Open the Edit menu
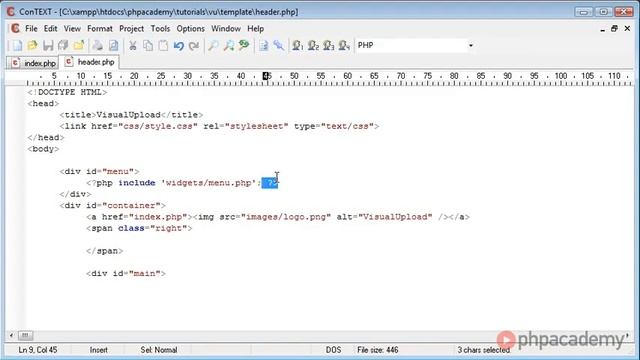Screen dimensions: 640x360 point(50,29)
